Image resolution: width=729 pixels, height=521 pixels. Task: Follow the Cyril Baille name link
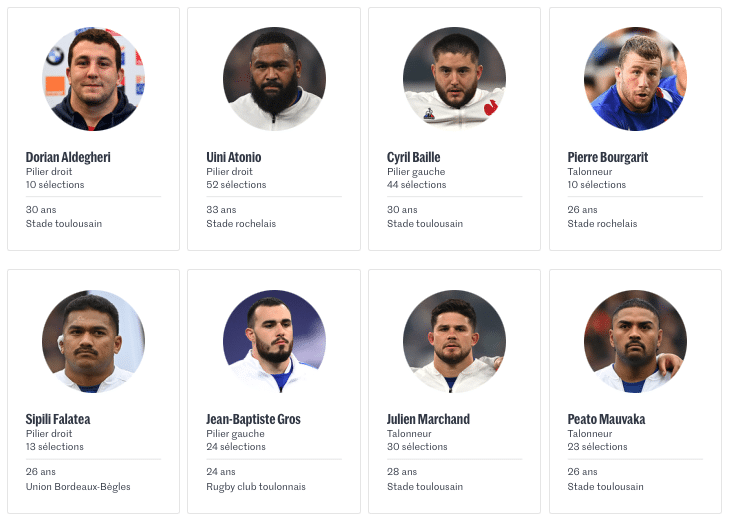tap(413, 157)
